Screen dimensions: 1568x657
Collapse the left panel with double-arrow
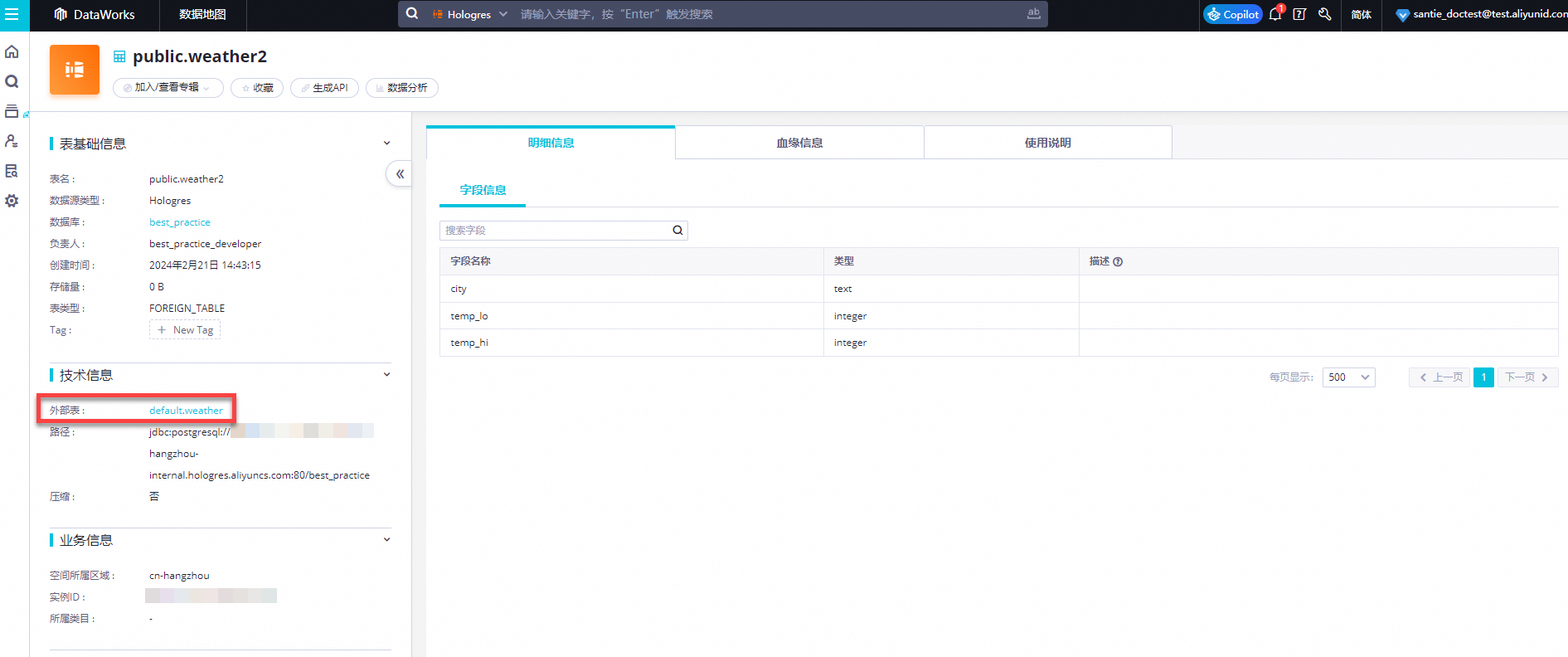[x=399, y=173]
